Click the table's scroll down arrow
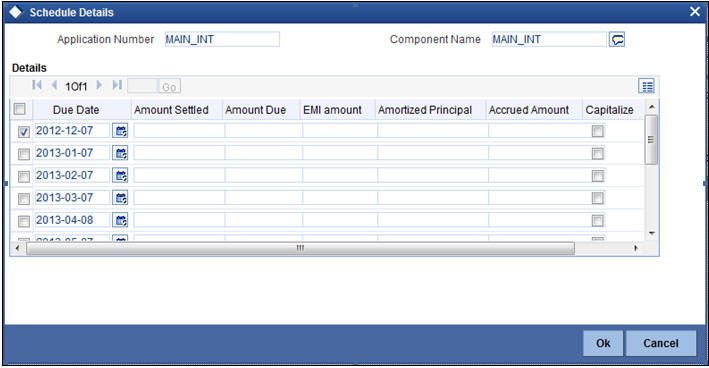 (652, 233)
